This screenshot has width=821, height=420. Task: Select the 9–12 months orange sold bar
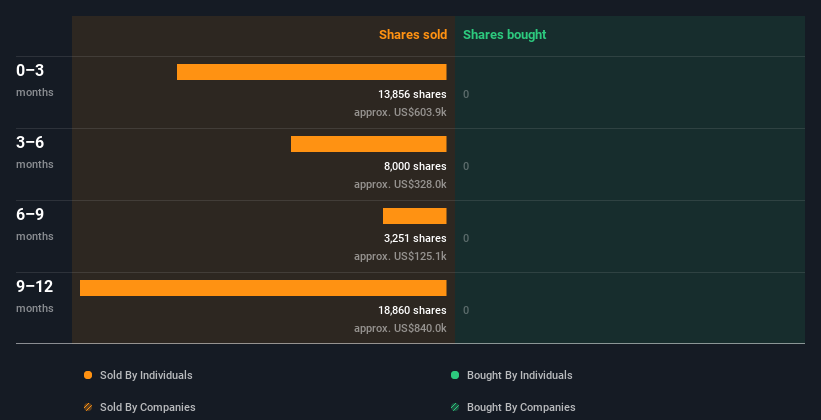pyautogui.click(x=263, y=288)
